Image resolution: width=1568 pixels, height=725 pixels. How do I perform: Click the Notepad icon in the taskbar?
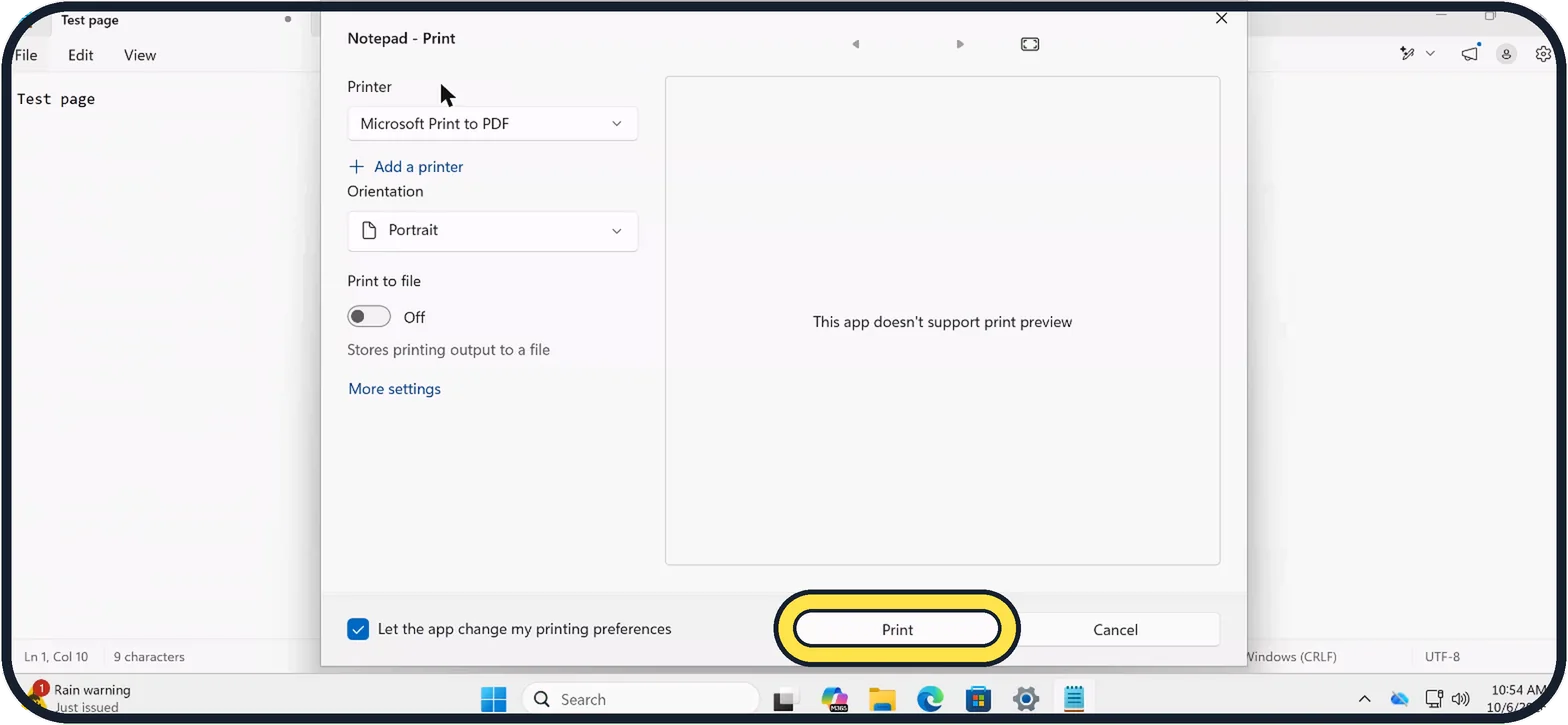[x=1074, y=699]
